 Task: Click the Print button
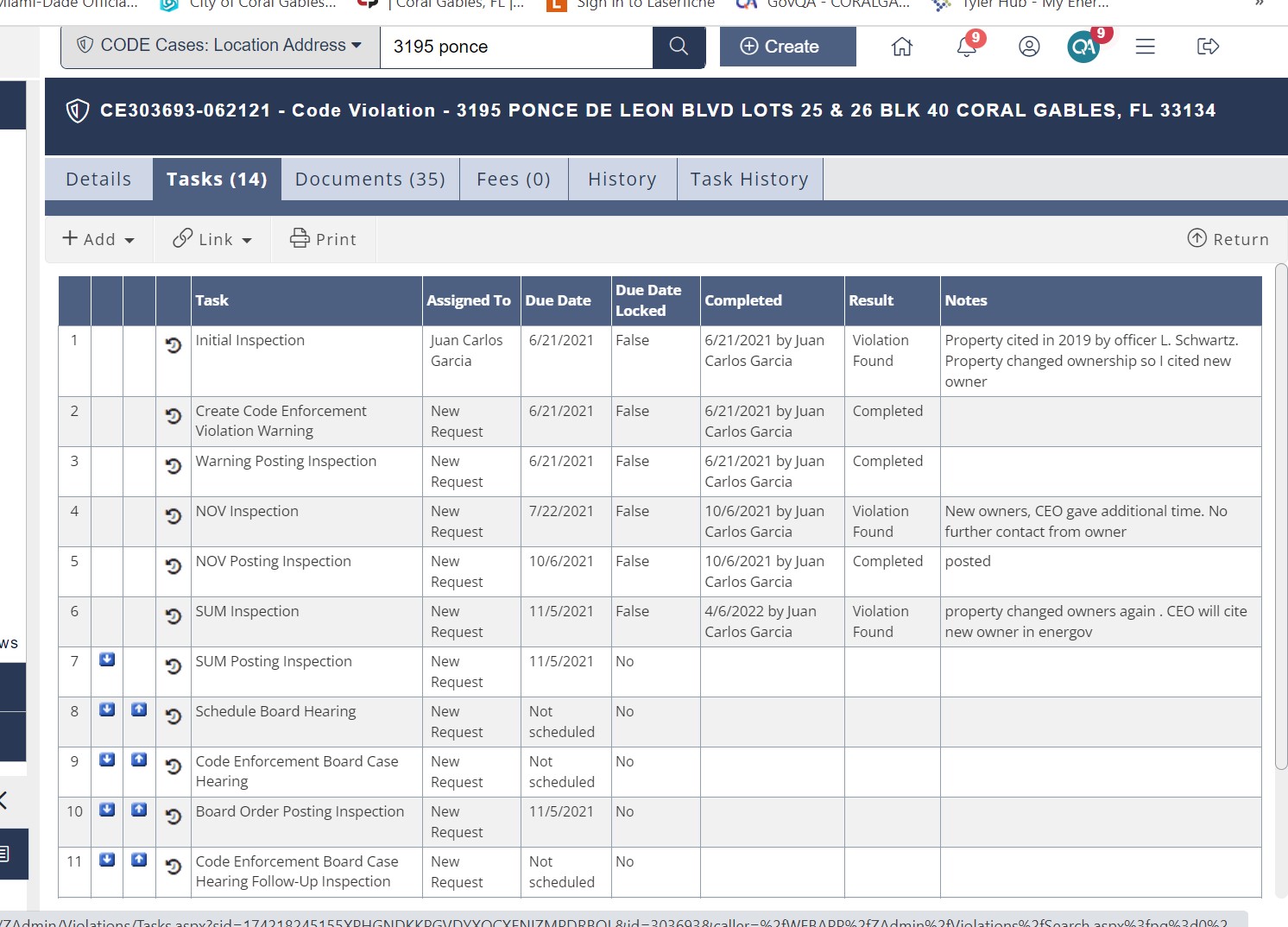tap(324, 239)
